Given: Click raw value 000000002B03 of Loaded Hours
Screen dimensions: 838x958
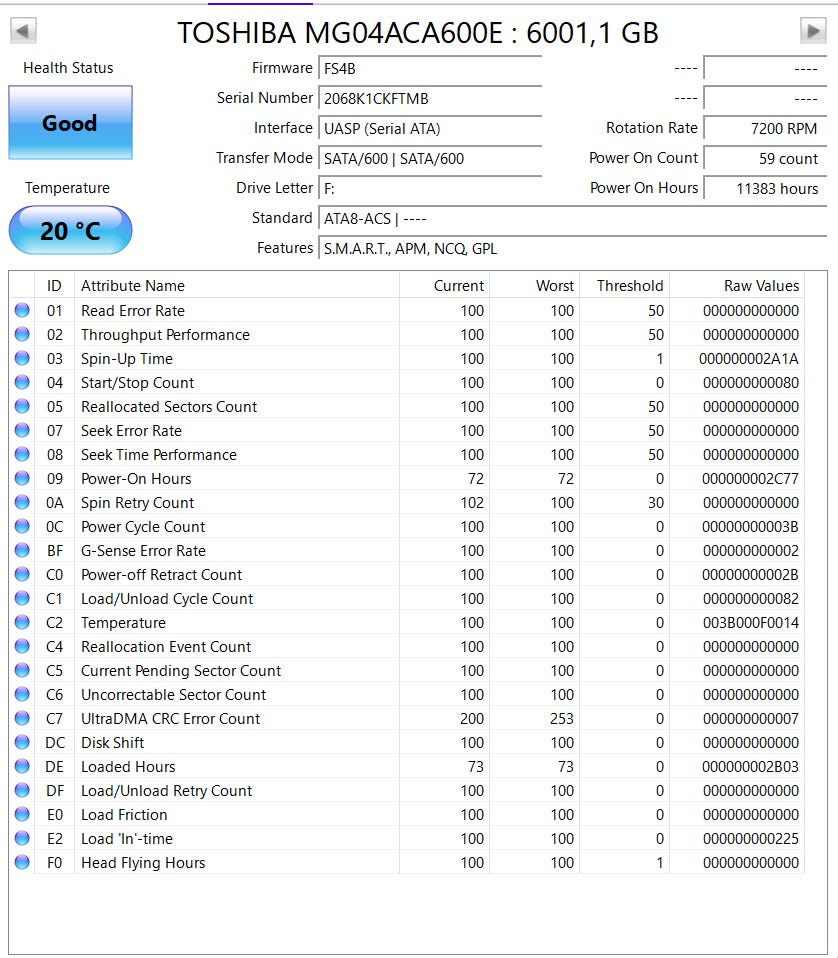Looking at the screenshot, I should point(750,766).
